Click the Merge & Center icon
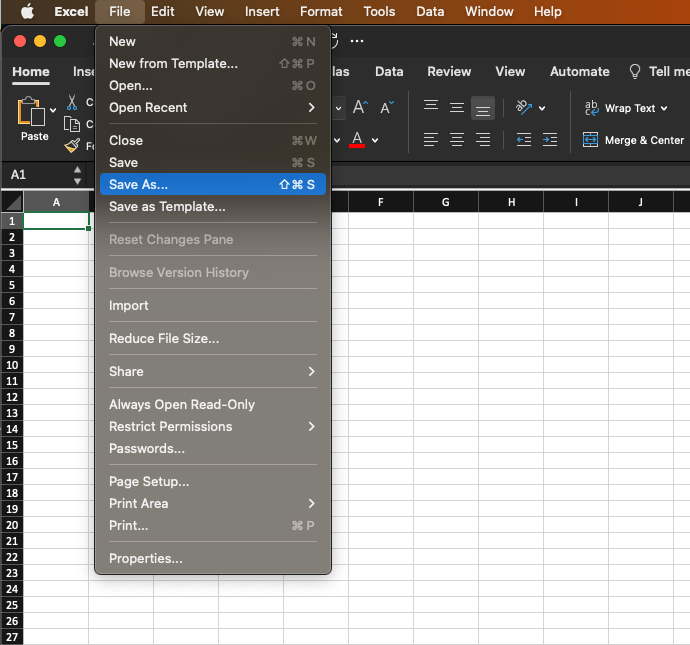 590,140
